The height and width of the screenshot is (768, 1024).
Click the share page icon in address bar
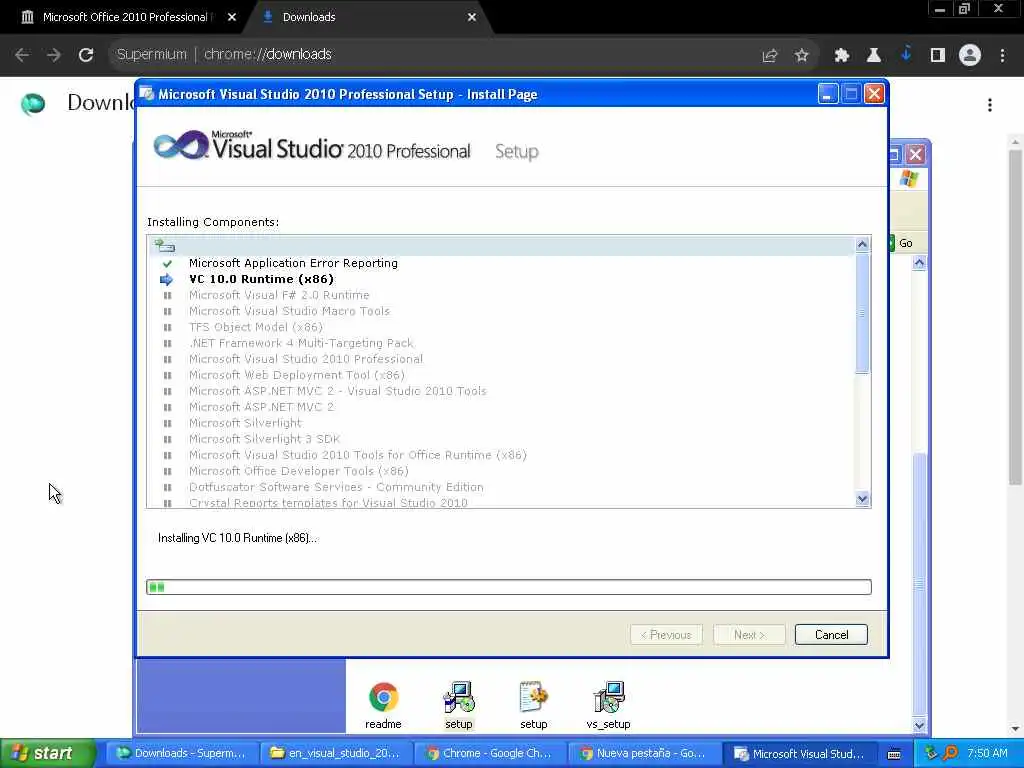[769, 56]
